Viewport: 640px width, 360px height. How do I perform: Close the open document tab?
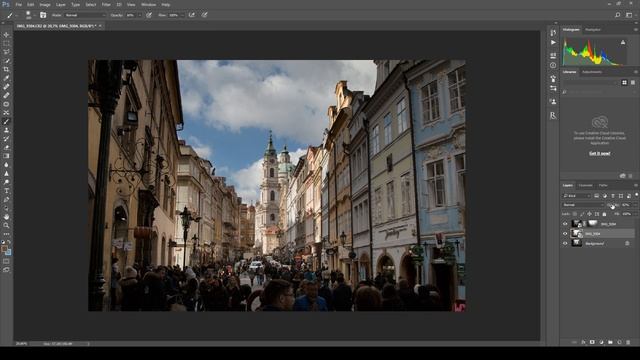[x=100, y=26]
